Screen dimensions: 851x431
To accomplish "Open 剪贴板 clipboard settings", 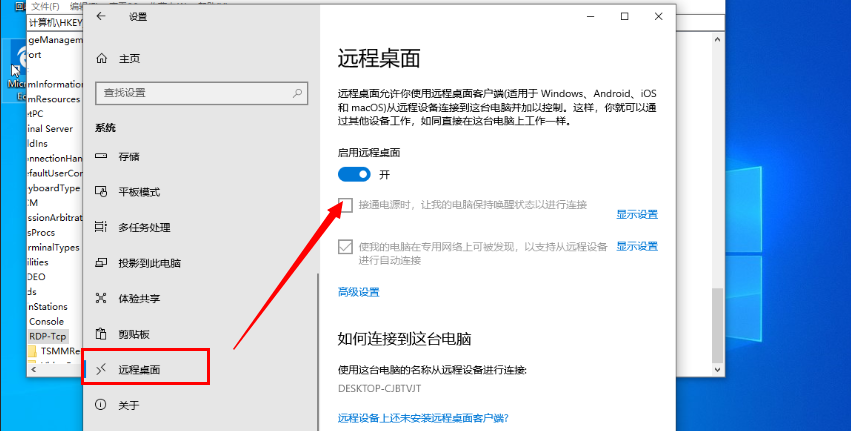I will click(133, 334).
